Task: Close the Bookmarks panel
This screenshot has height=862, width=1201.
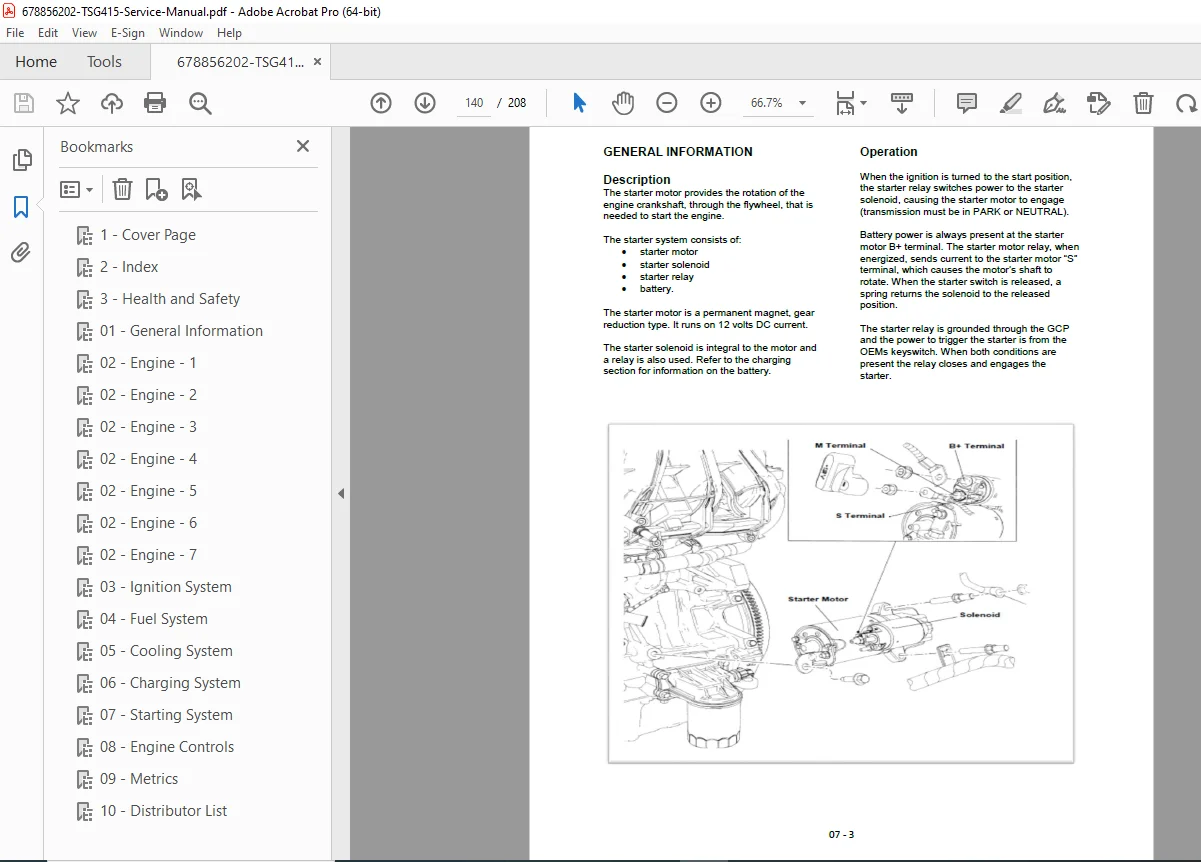Action: pyautogui.click(x=303, y=146)
